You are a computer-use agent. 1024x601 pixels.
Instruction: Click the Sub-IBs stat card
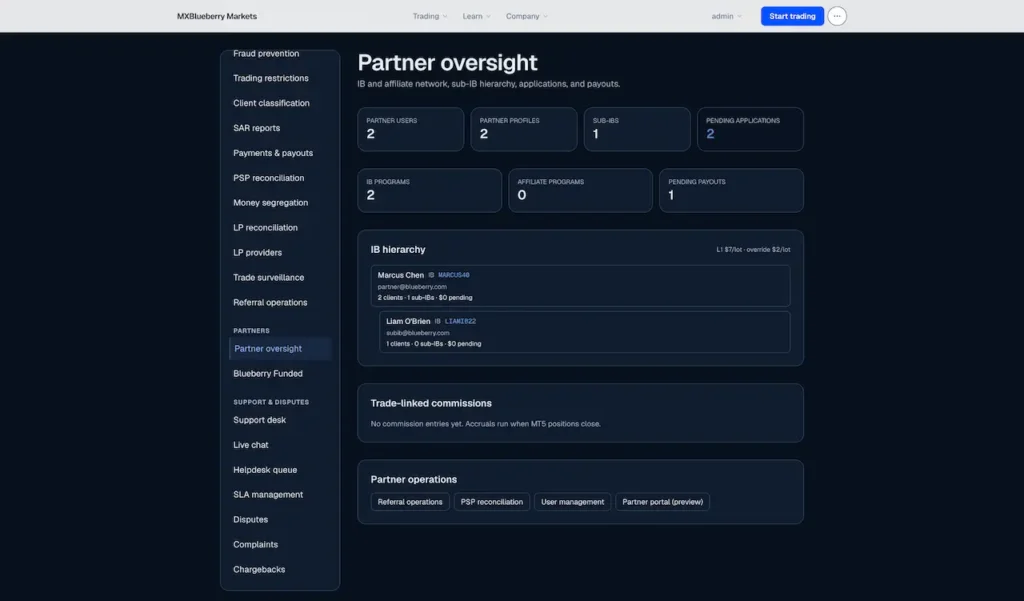pos(637,129)
